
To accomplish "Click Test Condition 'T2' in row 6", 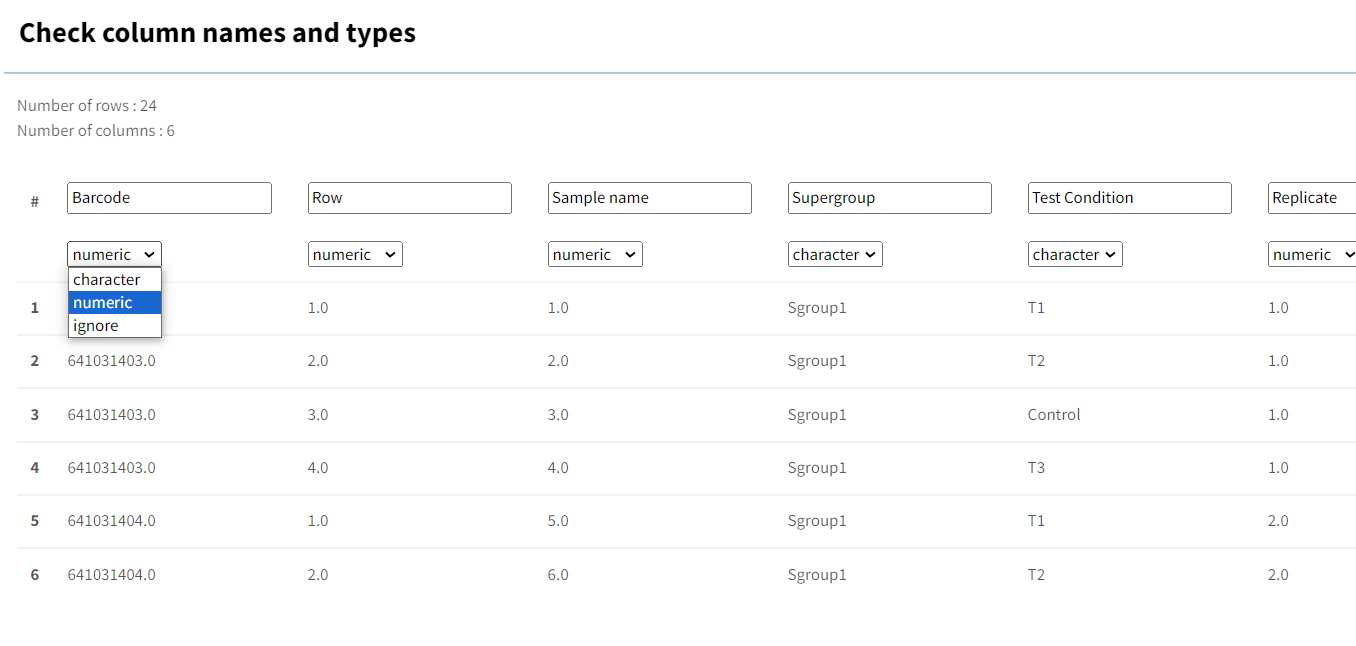I will (x=1036, y=575).
